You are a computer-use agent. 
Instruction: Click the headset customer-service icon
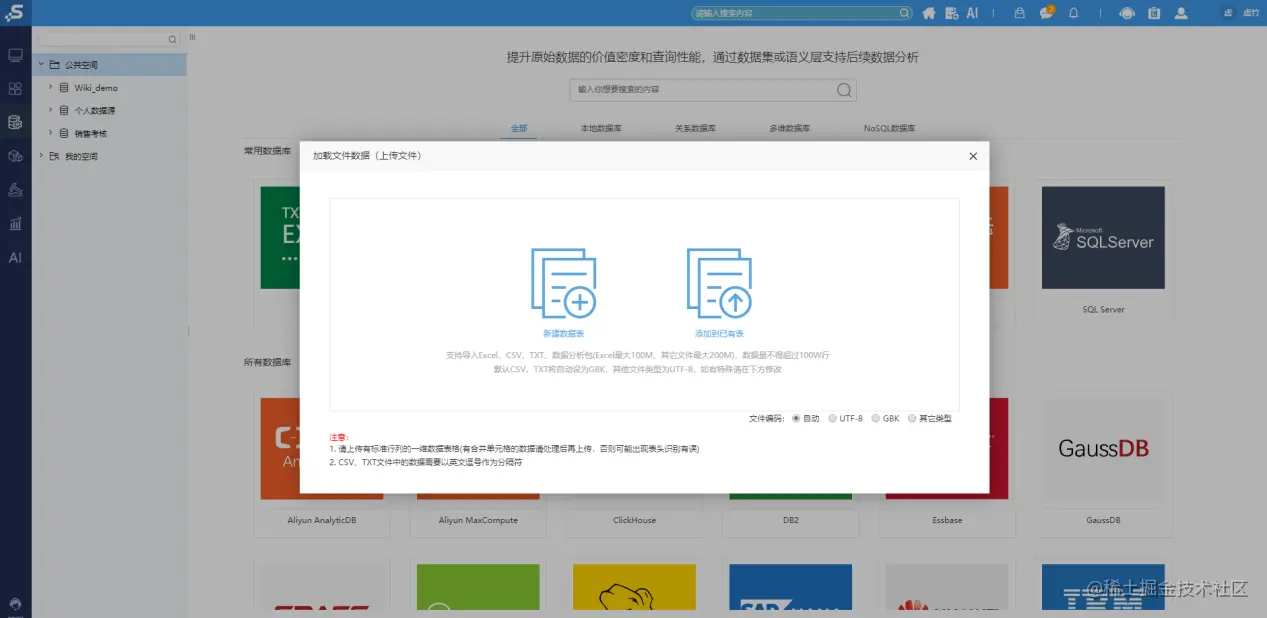[x=1126, y=14]
